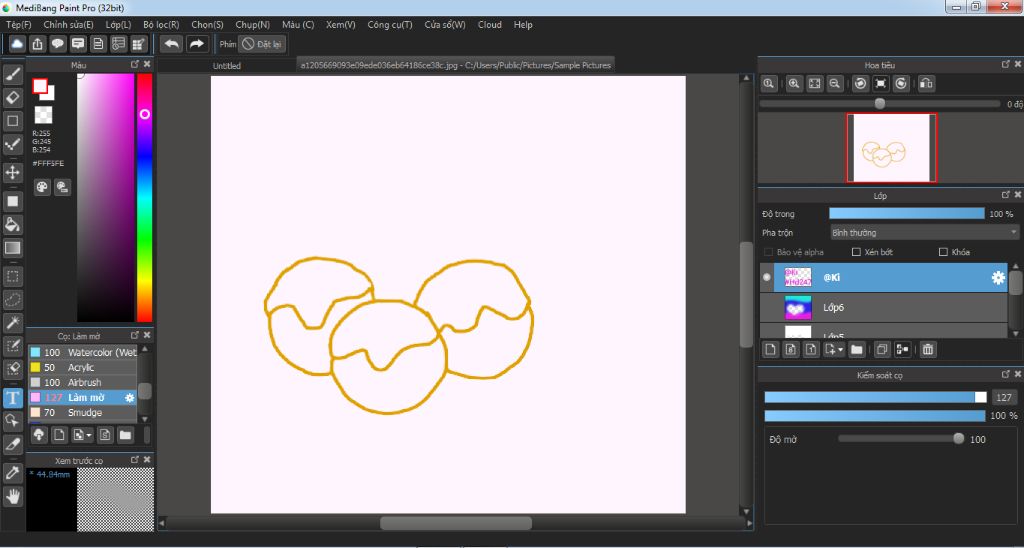1024x548 pixels.
Task: Toggle the Khóa checkbox
Action: point(943,252)
